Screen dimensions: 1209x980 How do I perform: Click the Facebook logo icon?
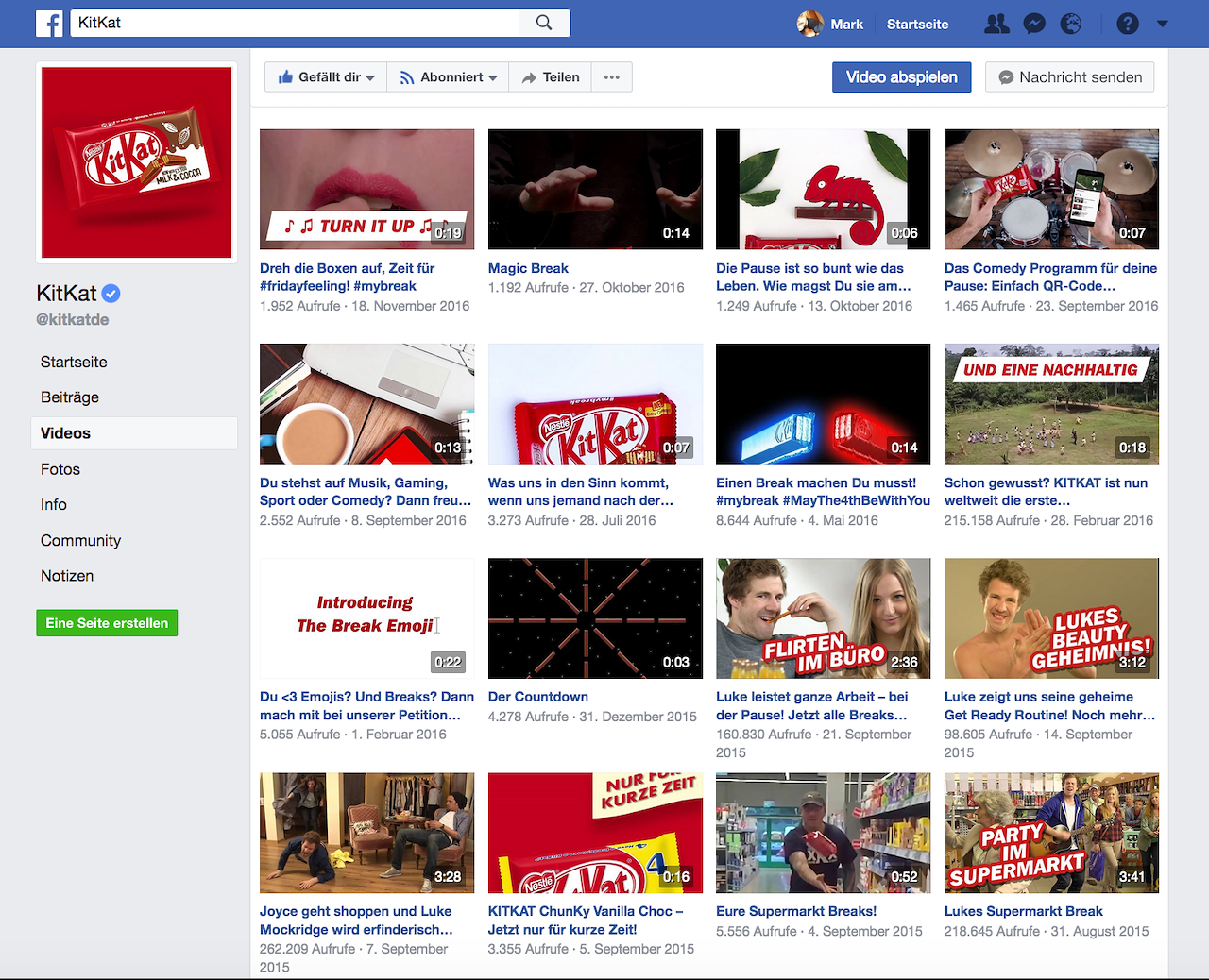tap(49, 24)
